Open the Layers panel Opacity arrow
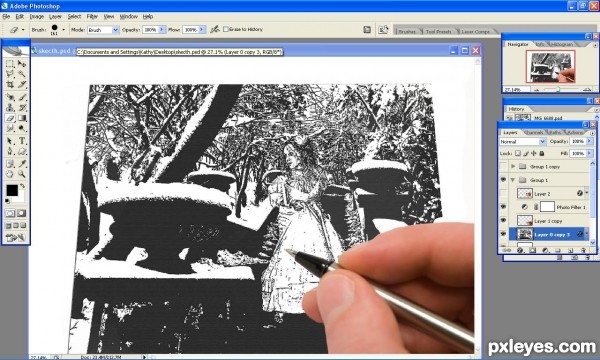The width and height of the screenshot is (600, 360). [590, 142]
